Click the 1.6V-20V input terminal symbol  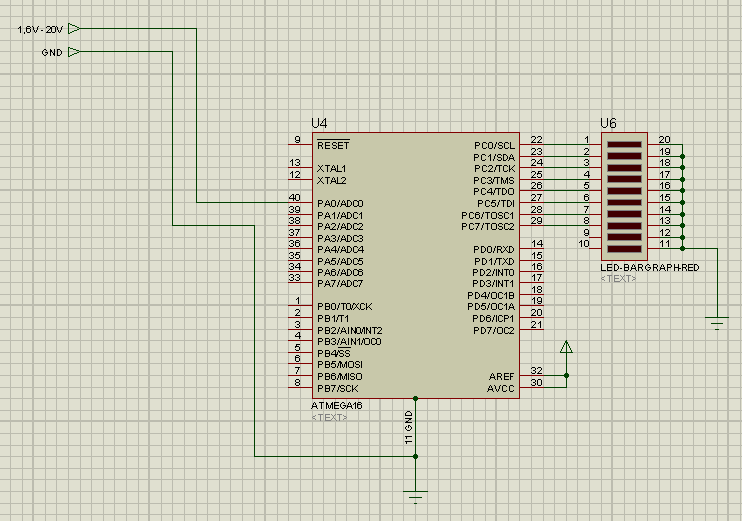click(72, 30)
